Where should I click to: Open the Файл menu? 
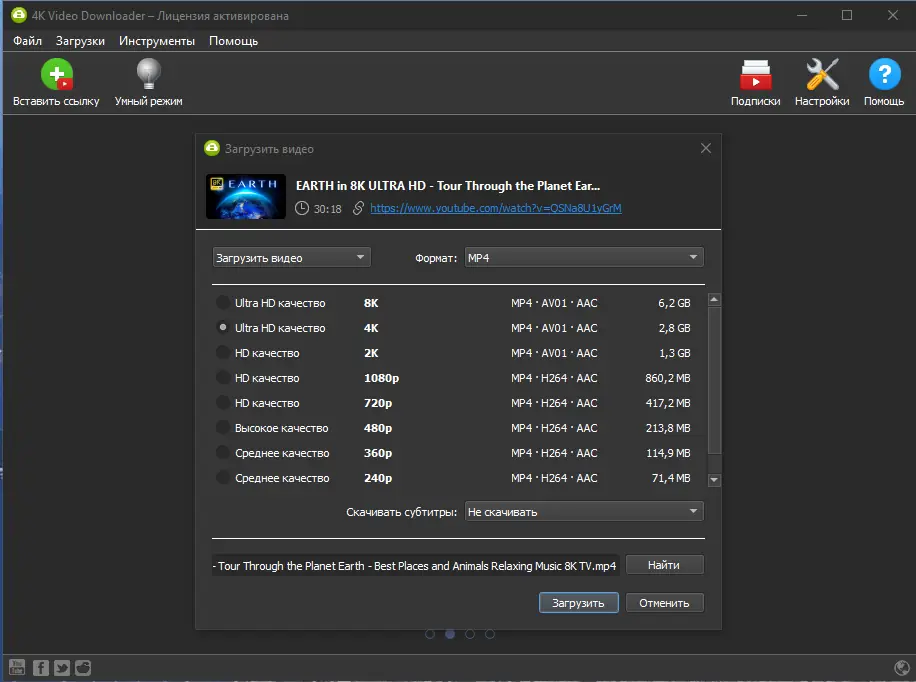[x=26, y=41]
